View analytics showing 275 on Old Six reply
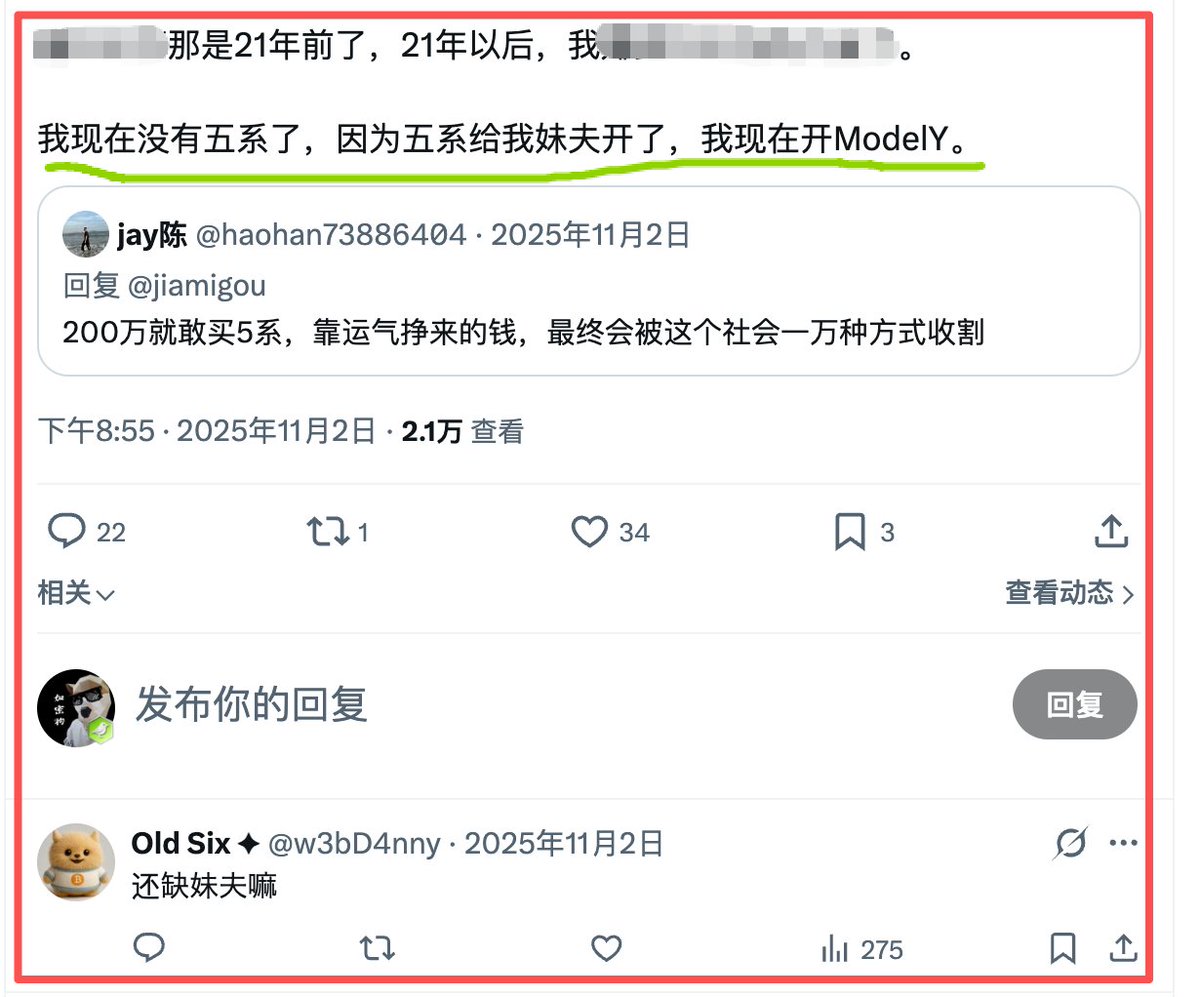 (860, 948)
